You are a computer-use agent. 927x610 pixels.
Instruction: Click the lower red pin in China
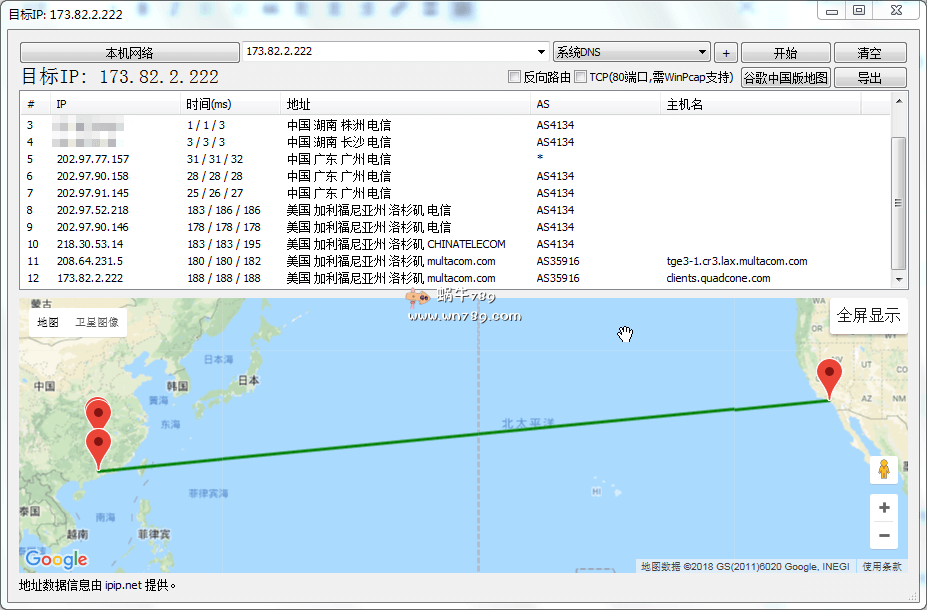(x=98, y=448)
